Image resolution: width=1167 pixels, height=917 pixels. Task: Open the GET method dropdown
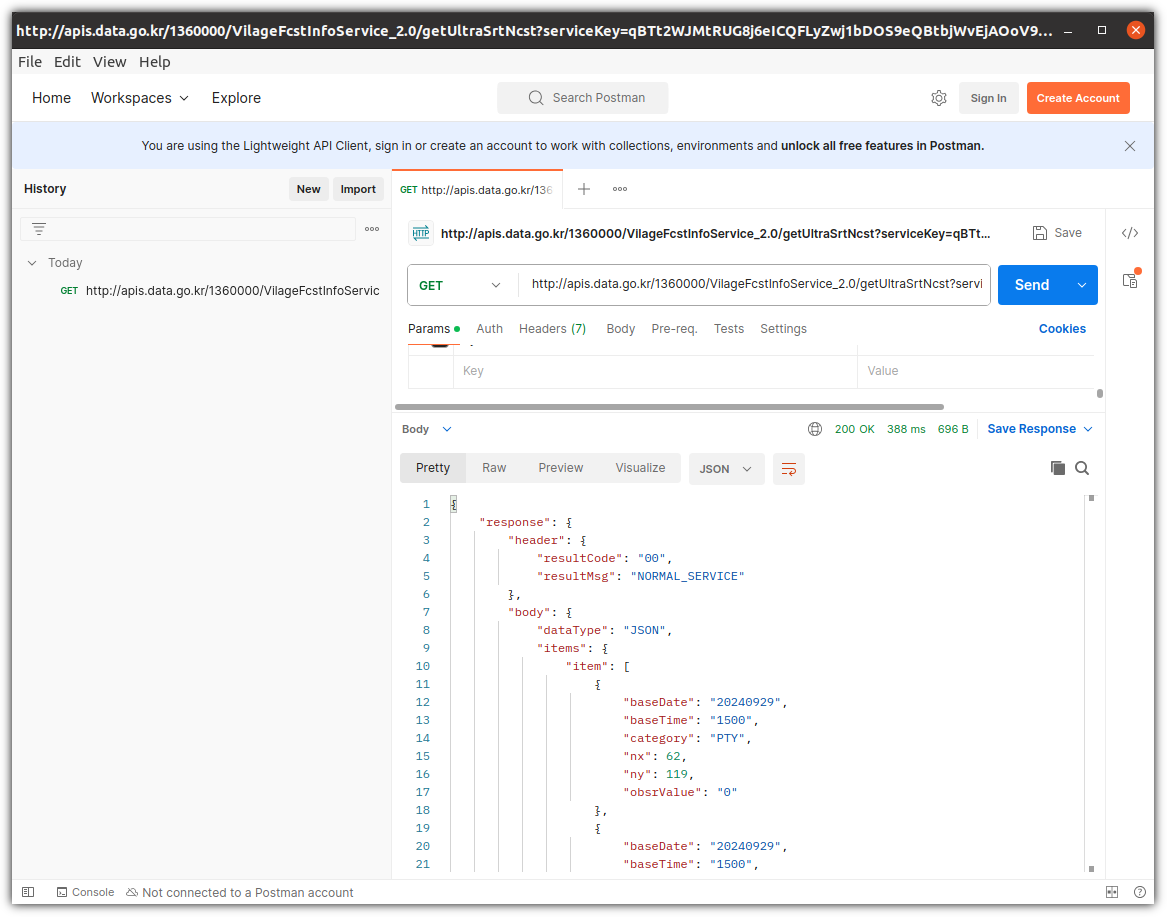coord(460,286)
